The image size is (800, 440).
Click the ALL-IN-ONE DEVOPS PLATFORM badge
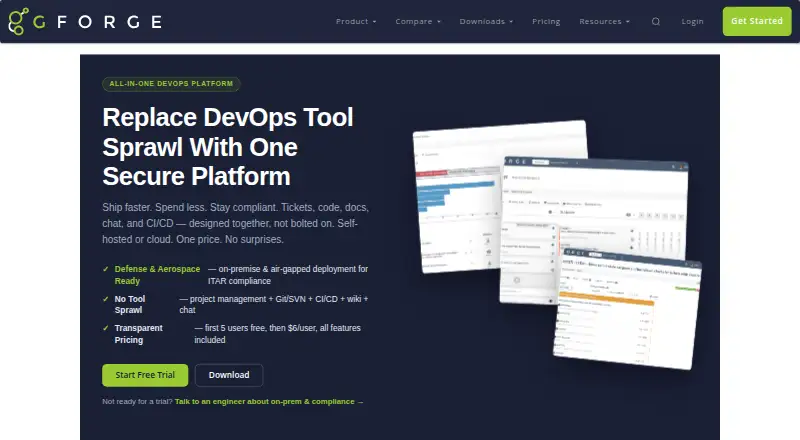(171, 84)
